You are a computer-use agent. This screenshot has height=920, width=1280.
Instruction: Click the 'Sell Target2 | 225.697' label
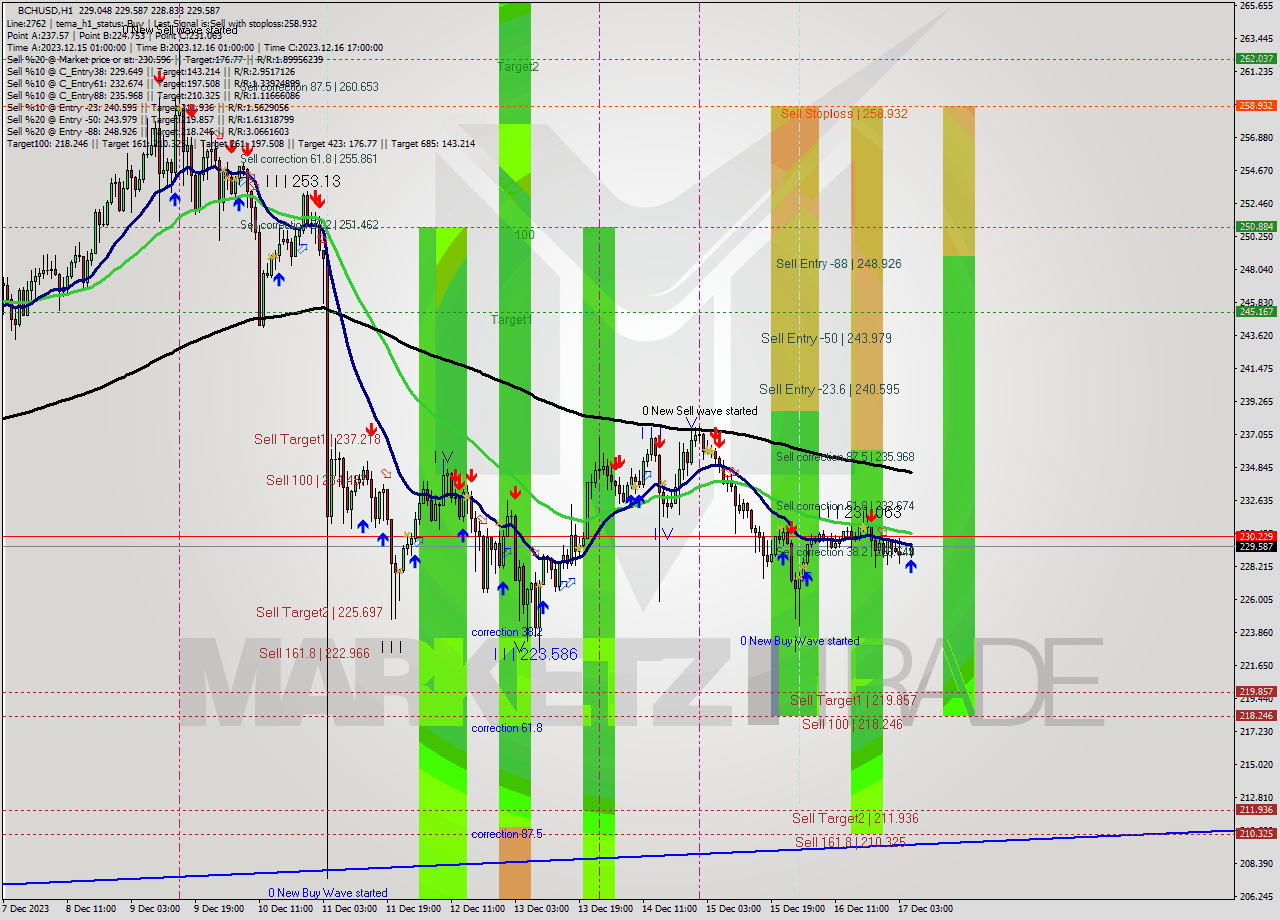click(x=319, y=613)
